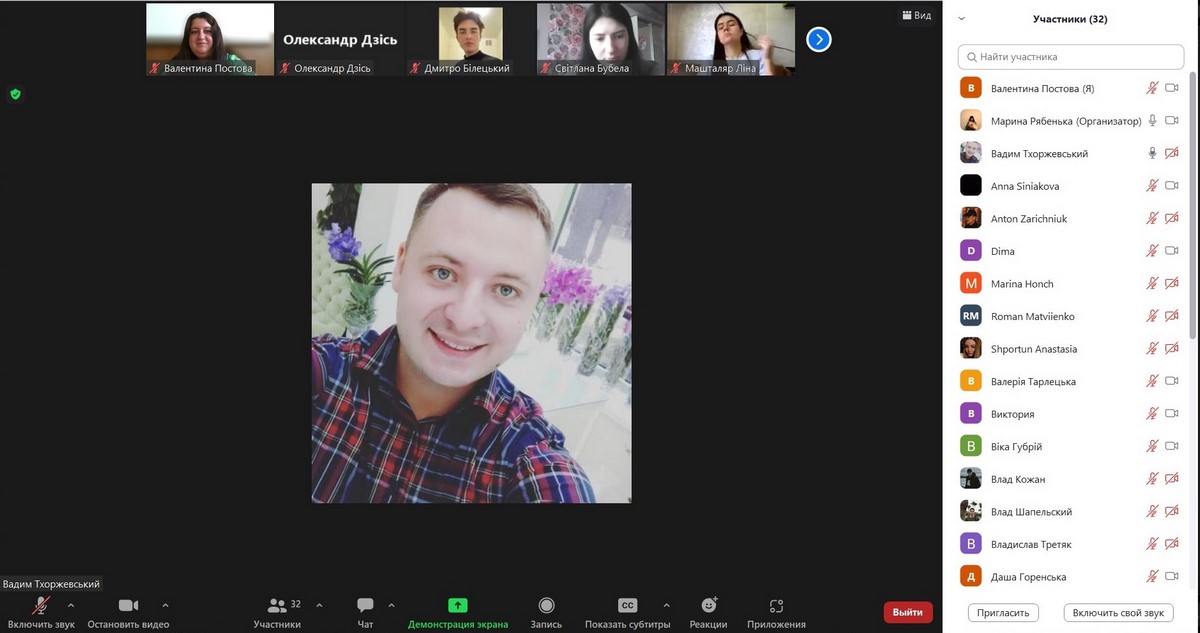Click the participants list scrollbar

[x=1191, y=200]
